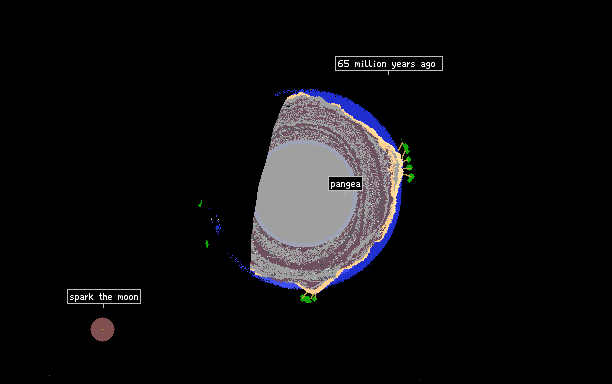Select the green plant cluster on planet's right edge
This screenshot has height=384, width=612.
point(407,162)
